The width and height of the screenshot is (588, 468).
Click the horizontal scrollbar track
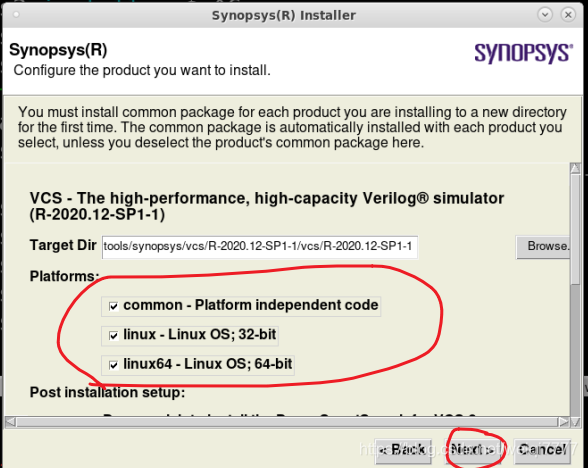287,422
